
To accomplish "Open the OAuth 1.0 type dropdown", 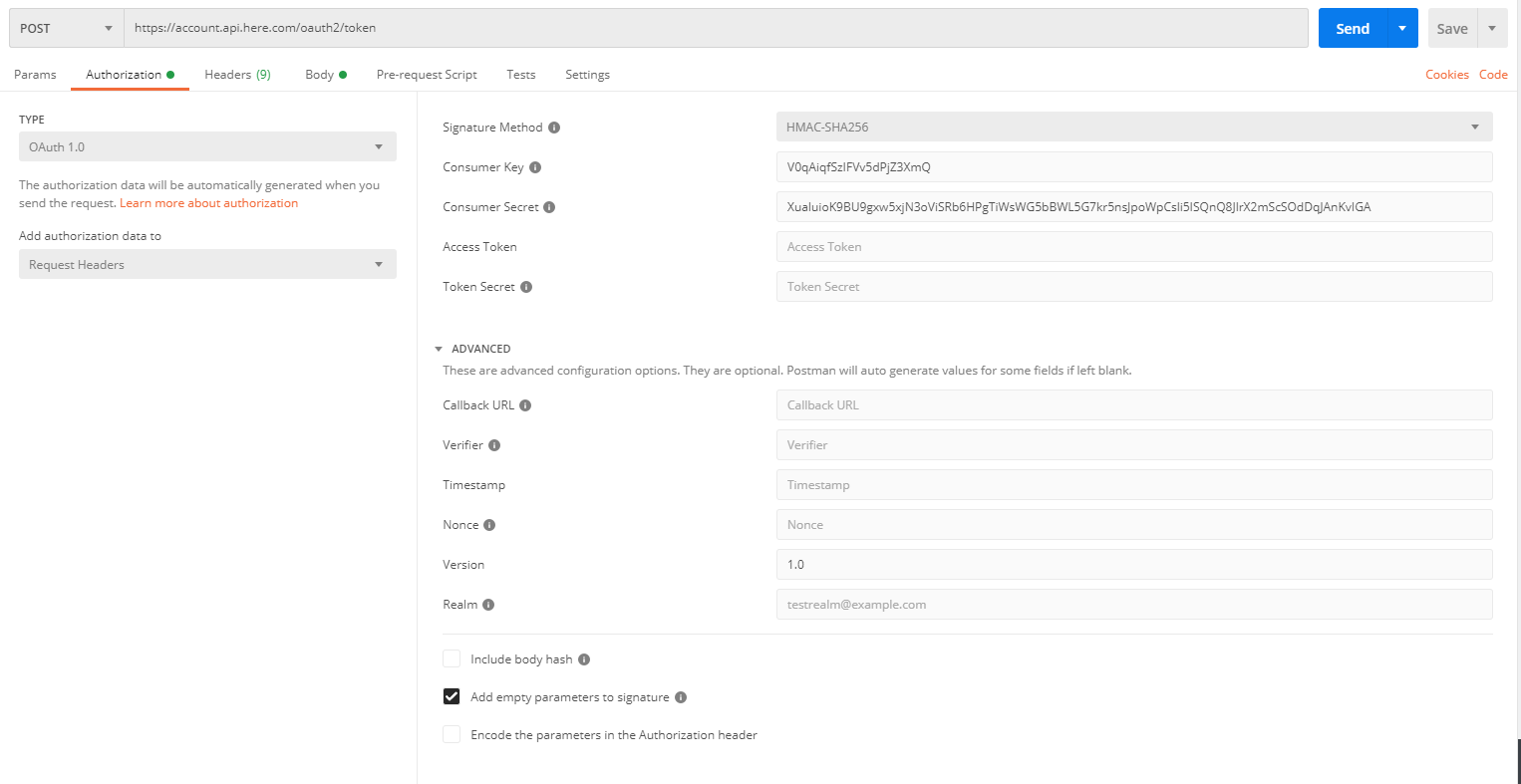I will click(x=207, y=146).
